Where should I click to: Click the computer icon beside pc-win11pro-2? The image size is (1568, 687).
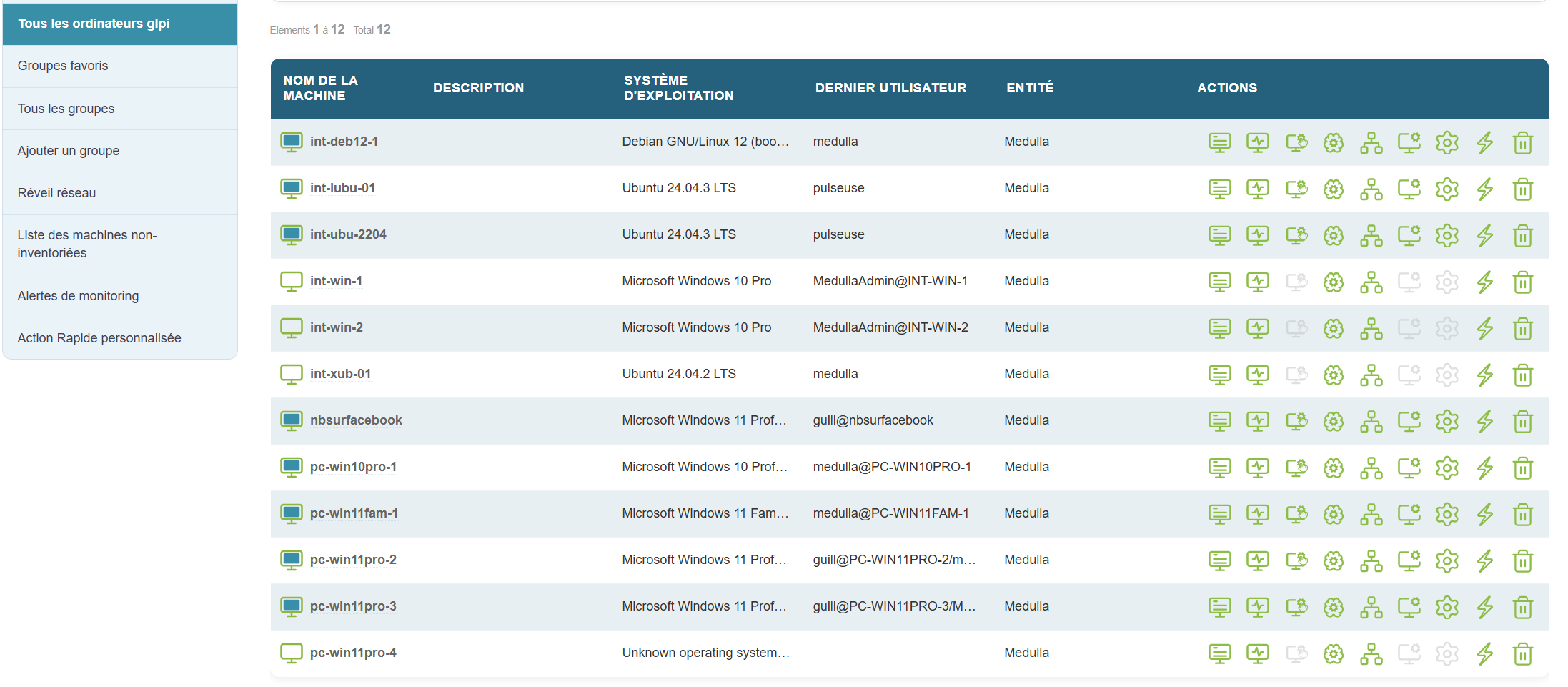point(291,560)
